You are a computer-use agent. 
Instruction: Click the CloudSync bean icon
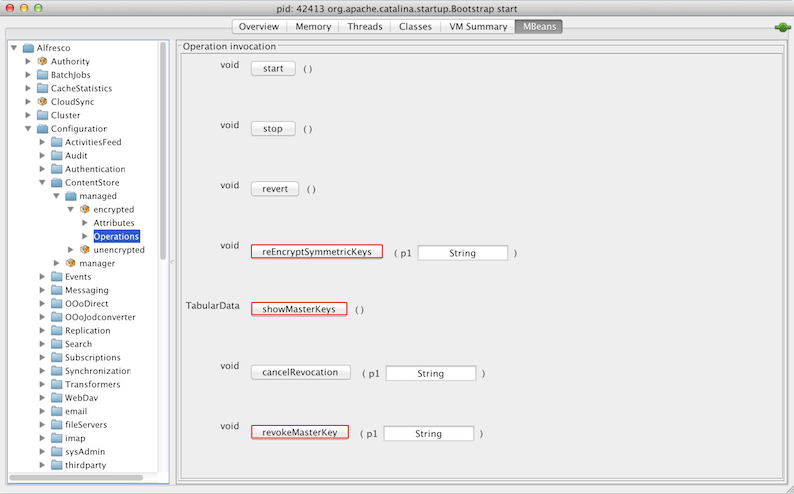click(x=43, y=101)
